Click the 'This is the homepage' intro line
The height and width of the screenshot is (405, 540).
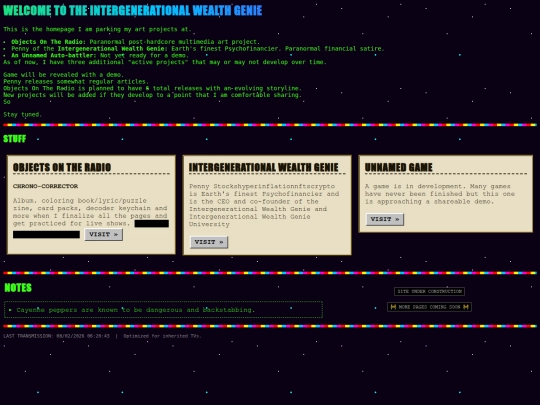click(97, 29)
